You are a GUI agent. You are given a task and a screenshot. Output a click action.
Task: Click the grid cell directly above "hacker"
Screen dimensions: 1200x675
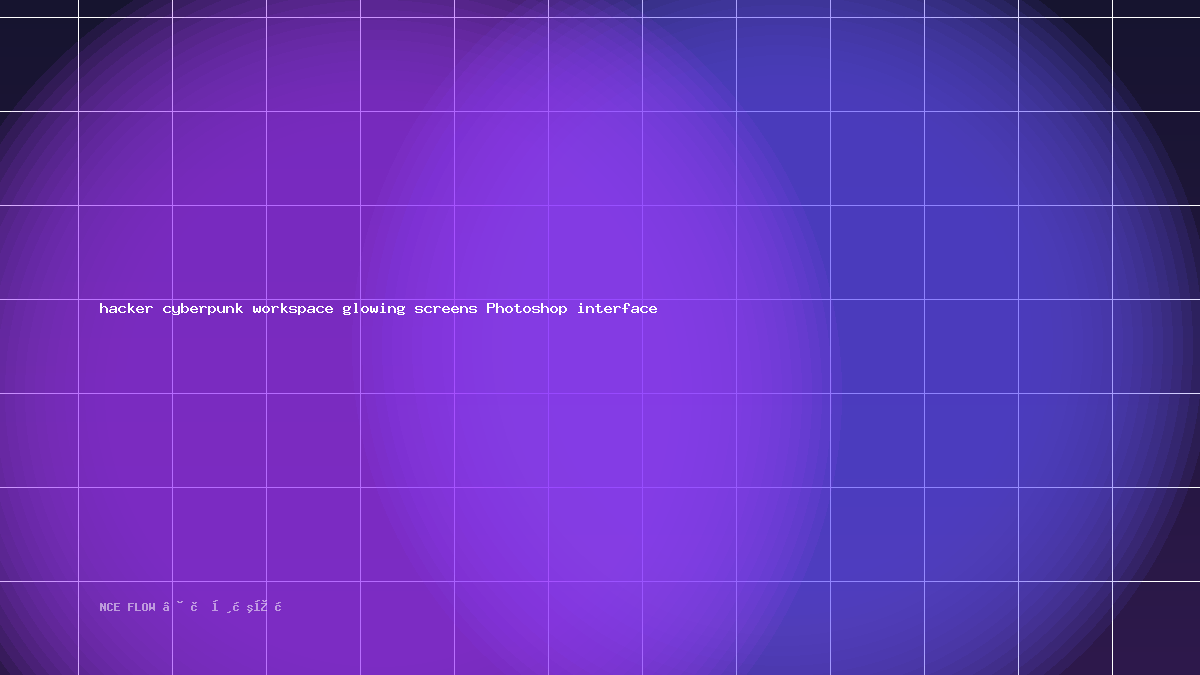click(x=125, y=252)
